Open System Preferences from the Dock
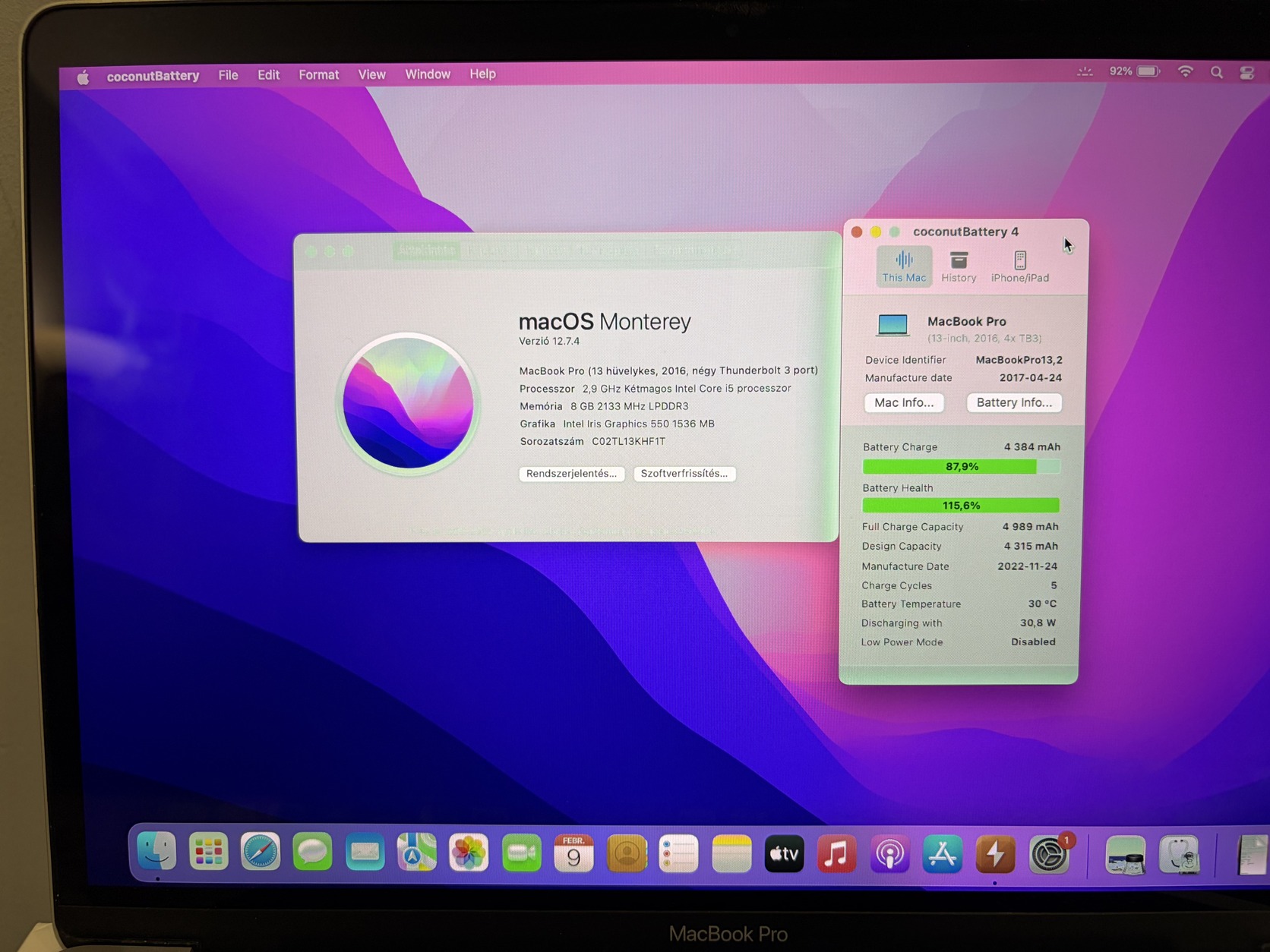The height and width of the screenshot is (952, 1270). click(1049, 856)
